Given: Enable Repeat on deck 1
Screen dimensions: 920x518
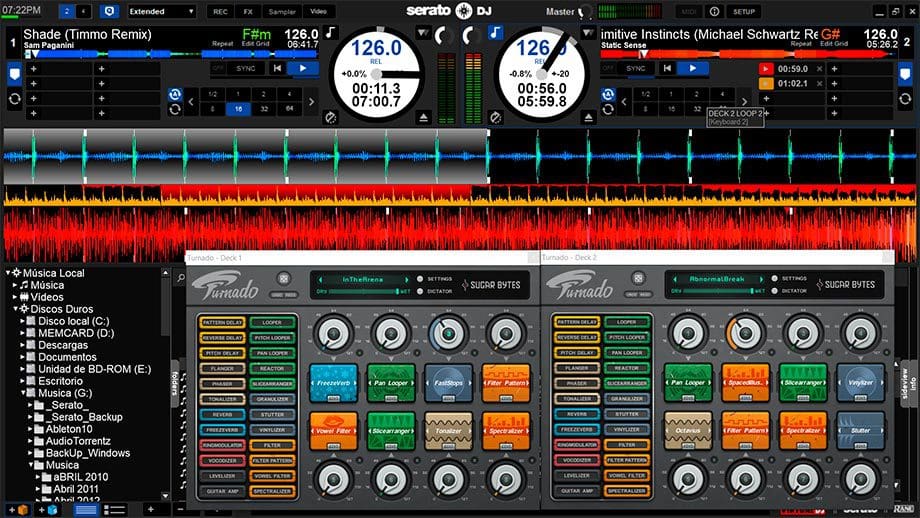Looking at the screenshot, I should (222, 44).
